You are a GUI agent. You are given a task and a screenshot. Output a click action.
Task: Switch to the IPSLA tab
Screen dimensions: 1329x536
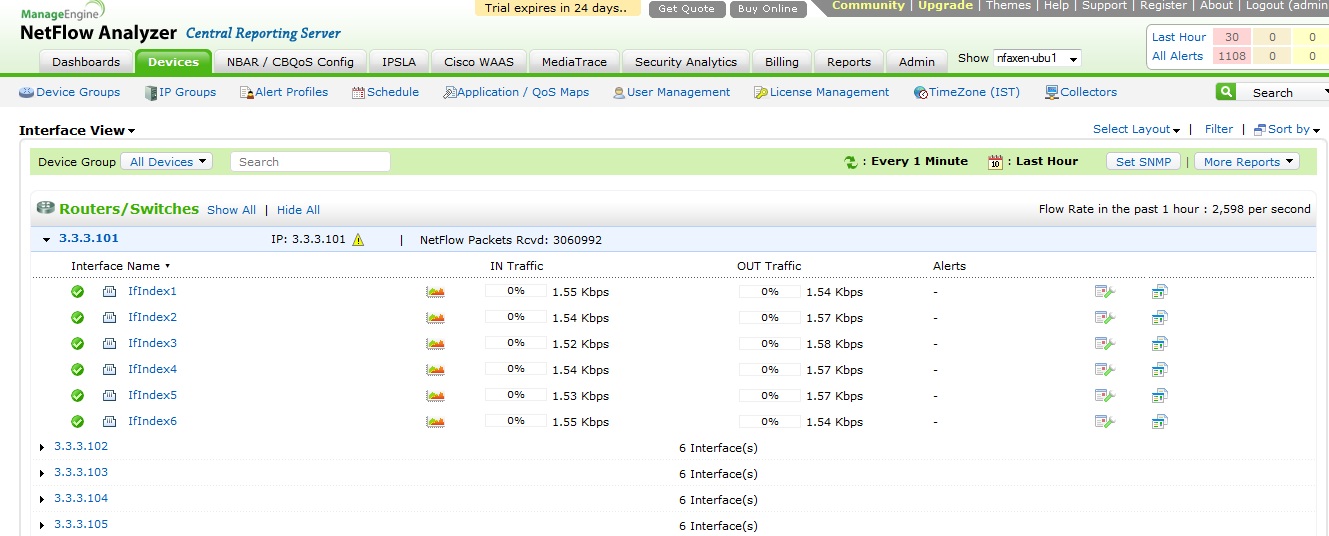coord(399,62)
